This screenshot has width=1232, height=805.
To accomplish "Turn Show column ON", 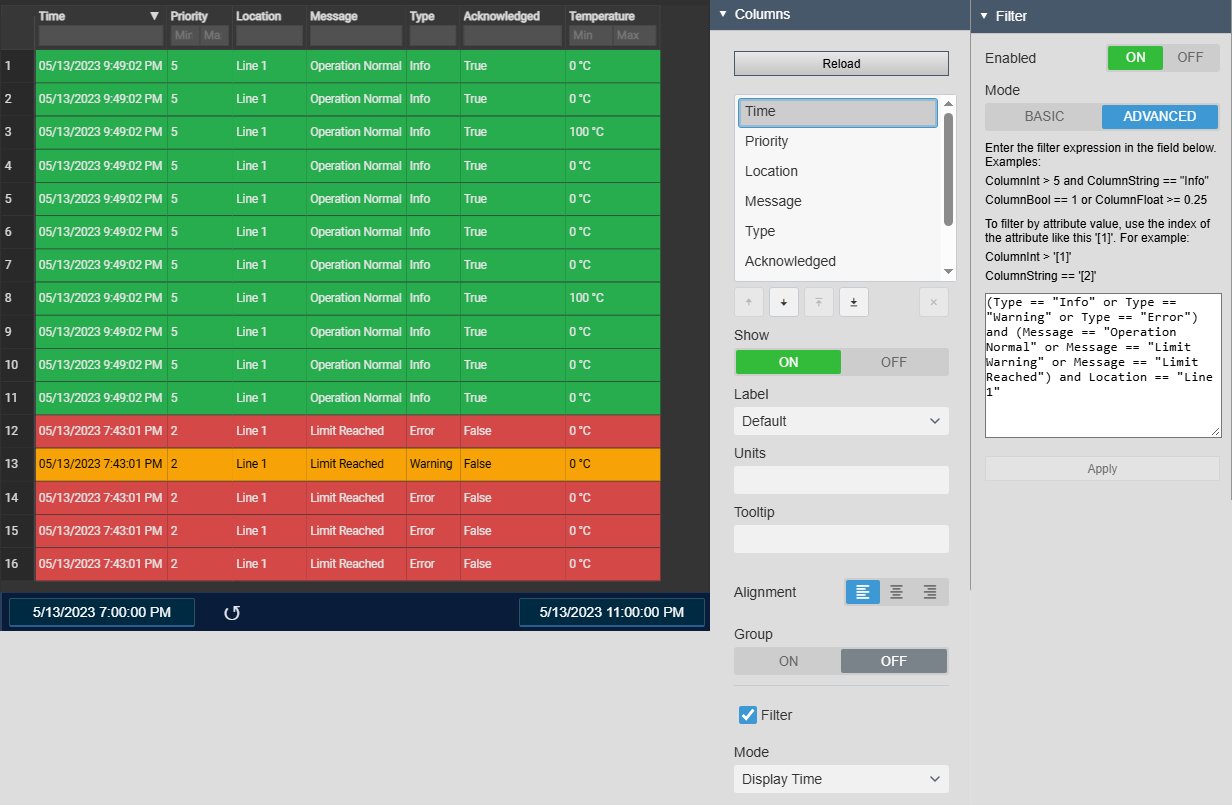I will 788,362.
